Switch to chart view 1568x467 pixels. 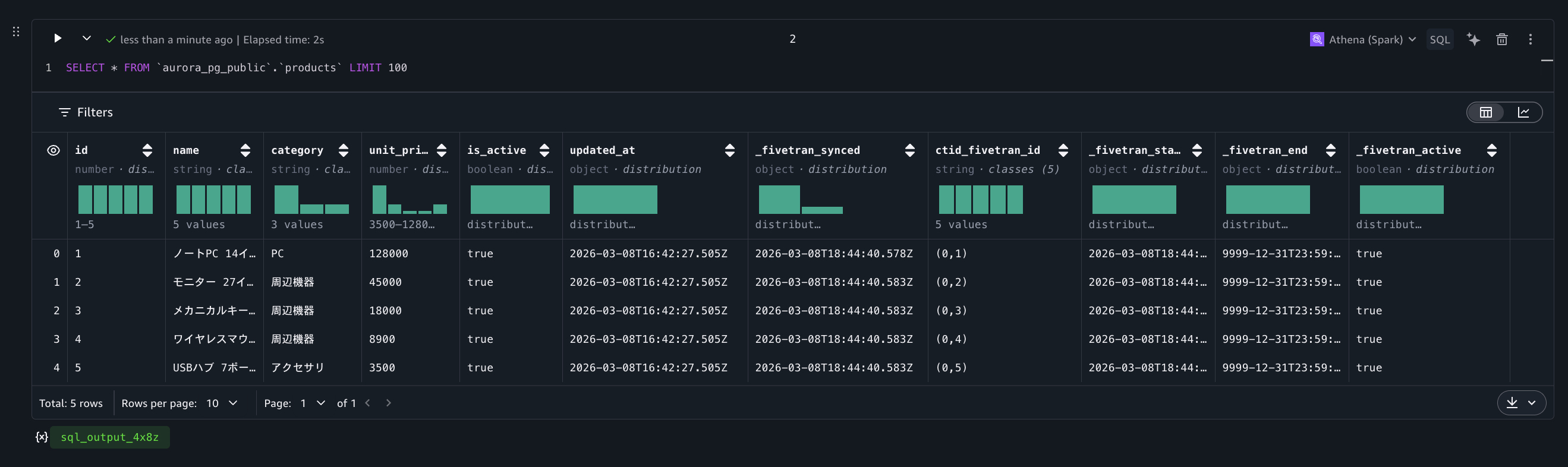click(1523, 112)
